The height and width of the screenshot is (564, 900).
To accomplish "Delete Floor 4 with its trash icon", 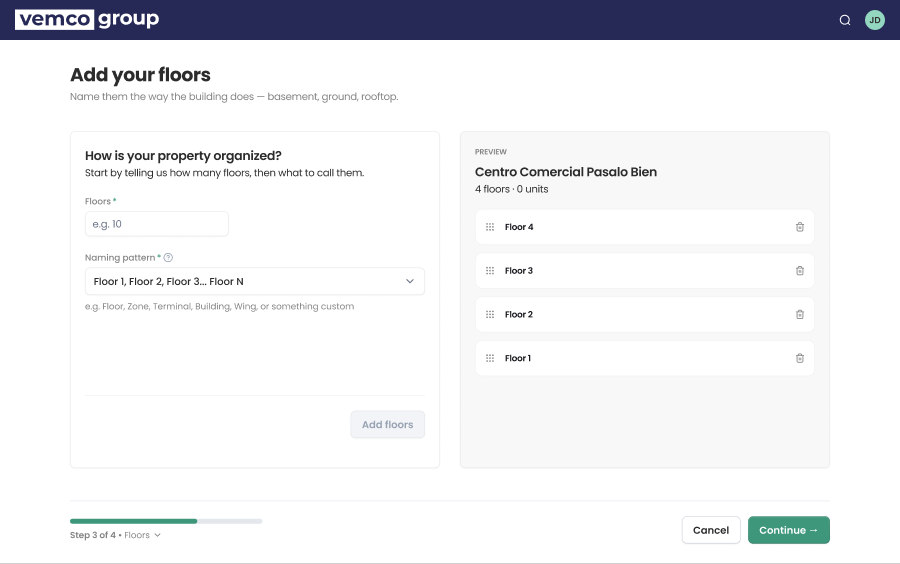I will pyautogui.click(x=800, y=227).
